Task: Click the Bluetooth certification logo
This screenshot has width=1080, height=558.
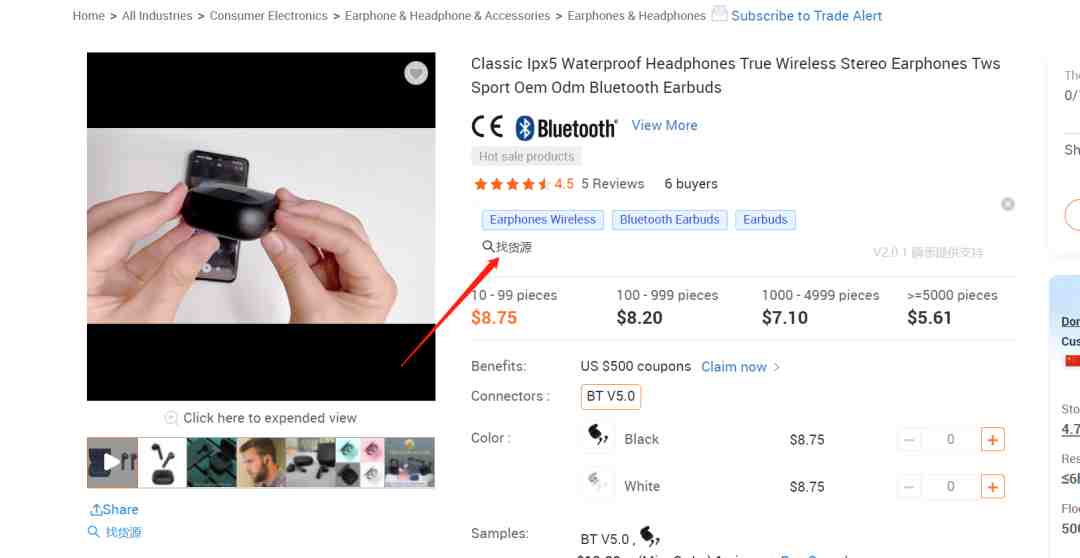Action: point(566,127)
